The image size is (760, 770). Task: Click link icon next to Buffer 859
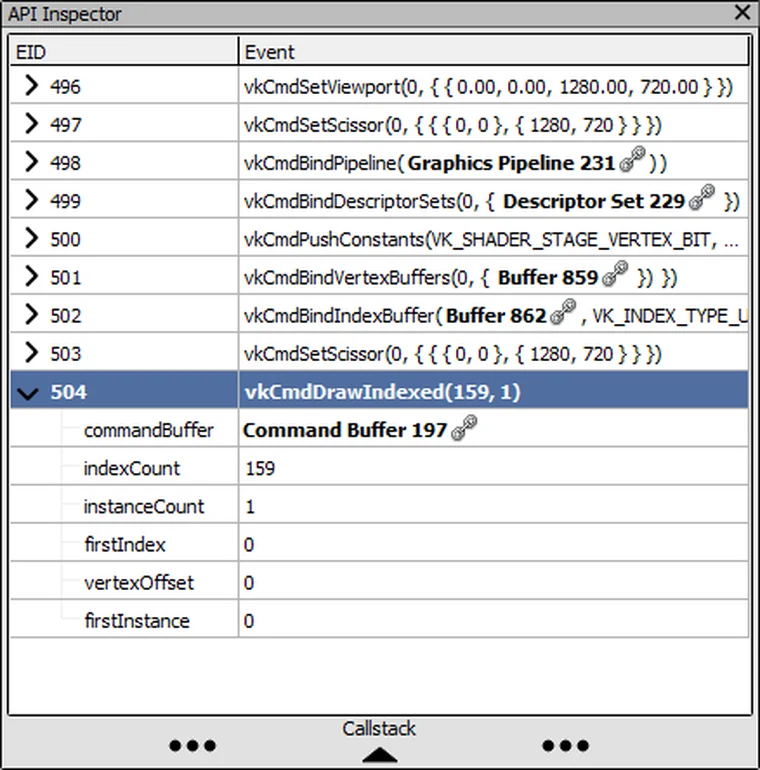coord(615,274)
